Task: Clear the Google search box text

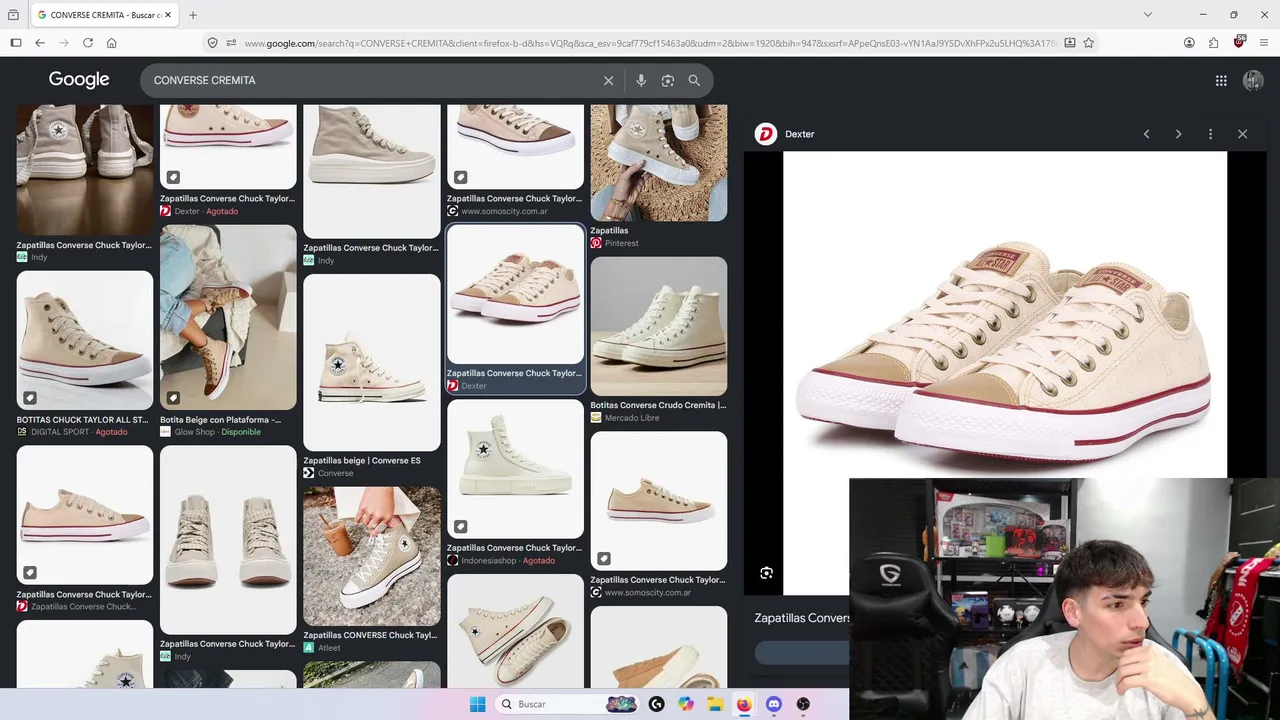Action: [608, 81]
